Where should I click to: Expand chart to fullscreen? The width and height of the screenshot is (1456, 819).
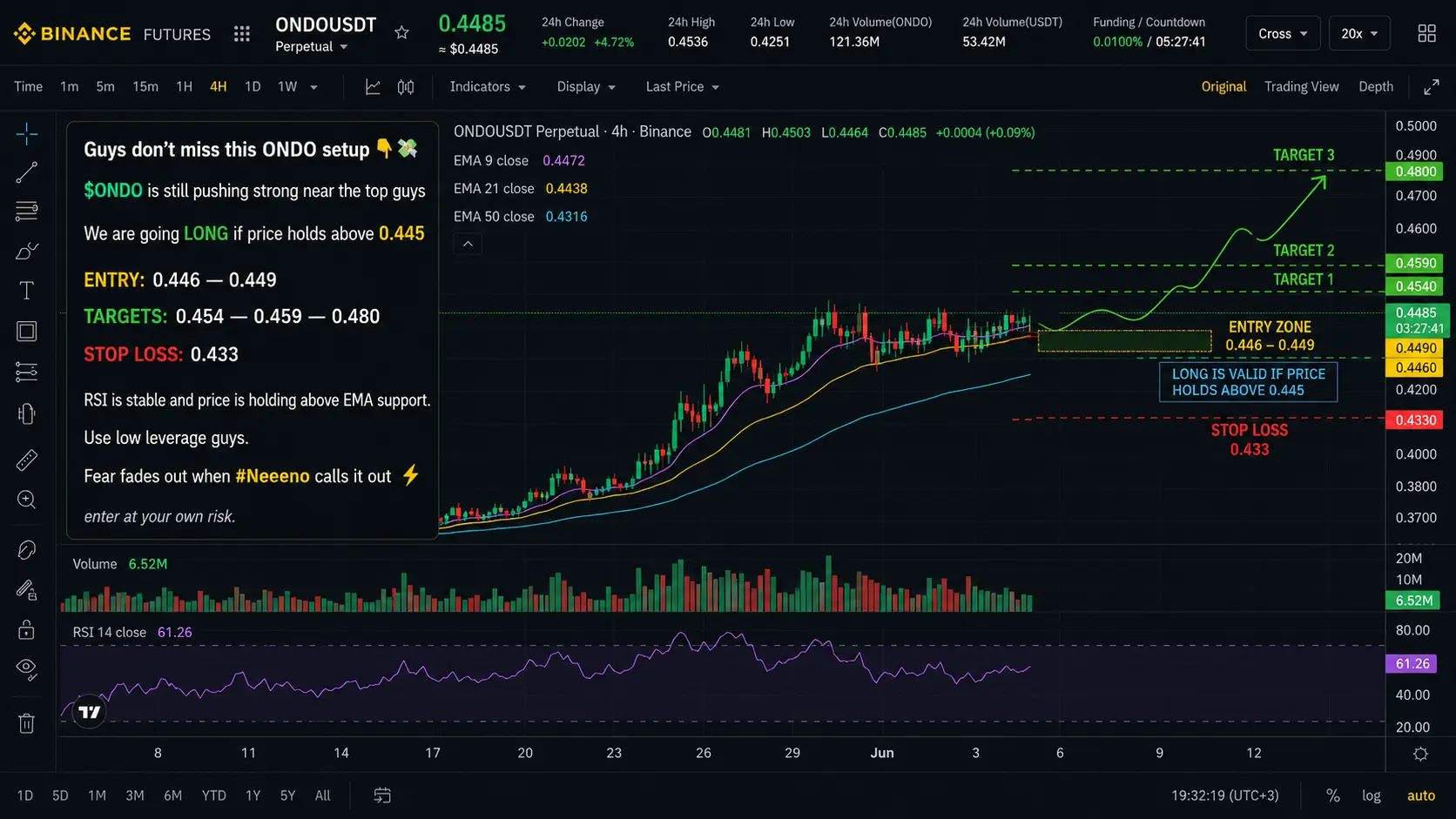click(1431, 87)
